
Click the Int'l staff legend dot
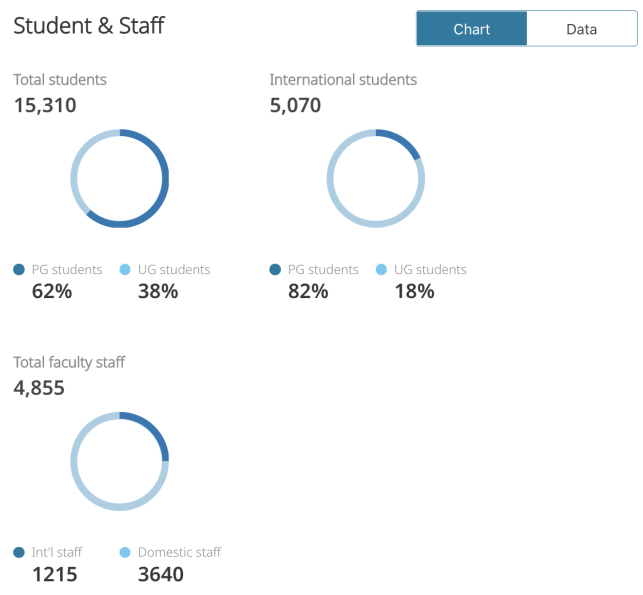tap(19, 552)
